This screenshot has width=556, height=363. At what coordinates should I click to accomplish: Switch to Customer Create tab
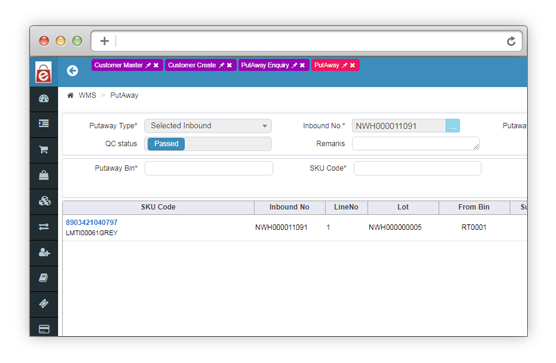tap(192, 65)
